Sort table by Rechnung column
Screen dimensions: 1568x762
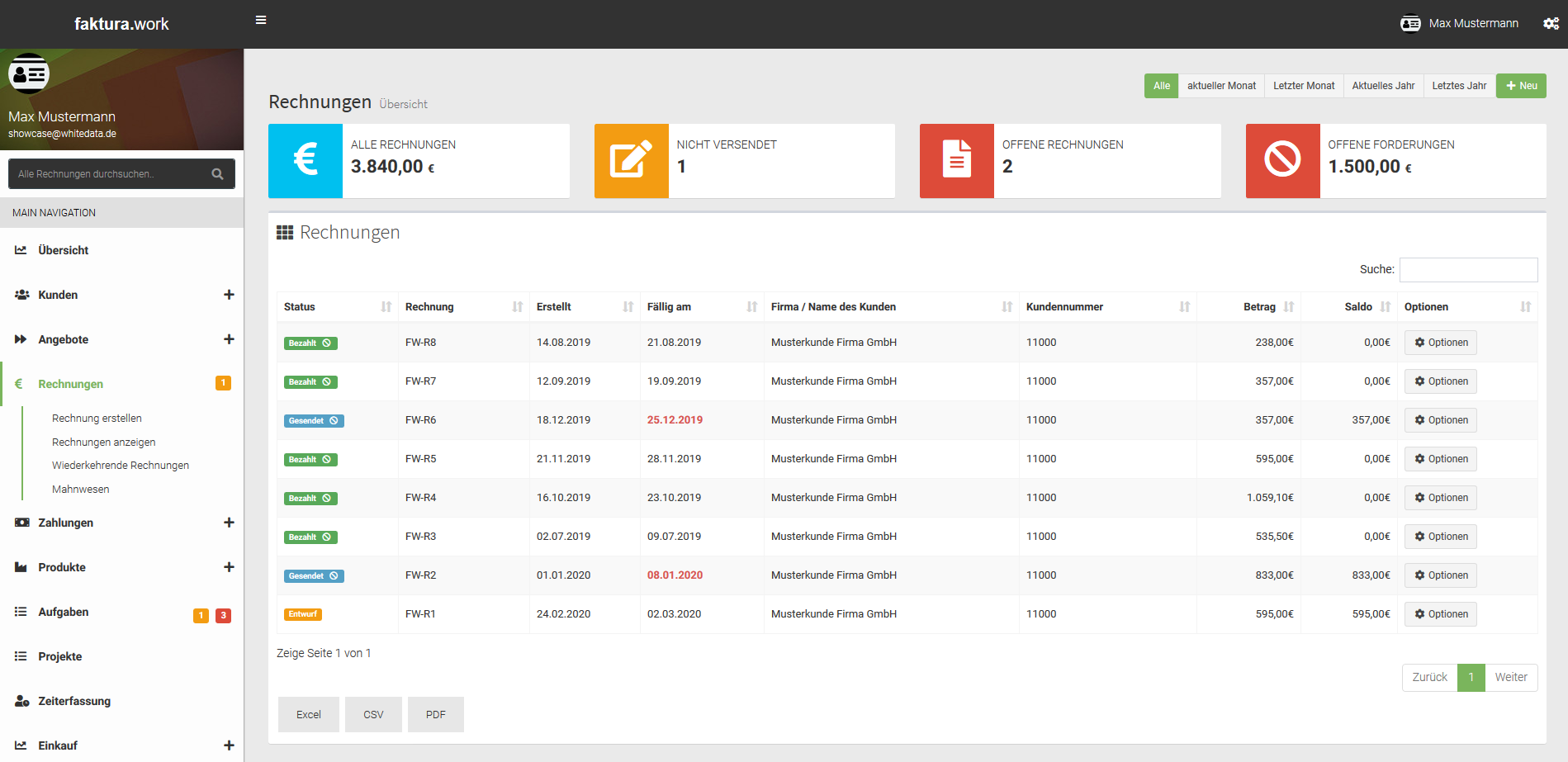464,307
